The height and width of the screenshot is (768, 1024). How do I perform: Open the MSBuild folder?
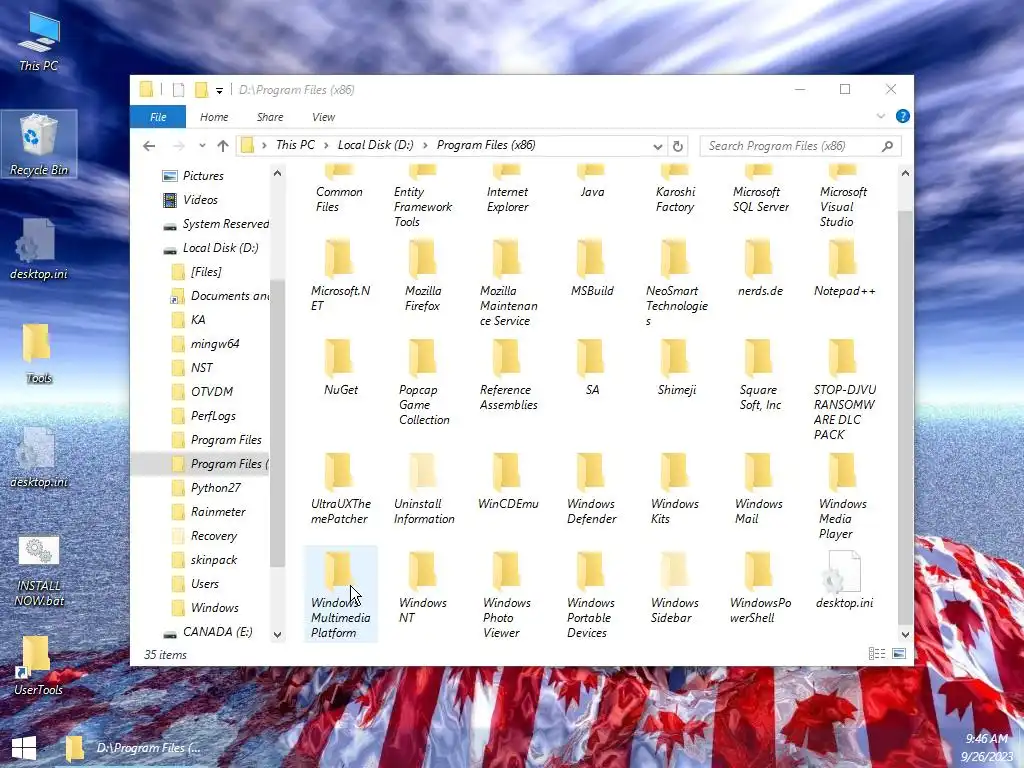[x=591, y=268]
